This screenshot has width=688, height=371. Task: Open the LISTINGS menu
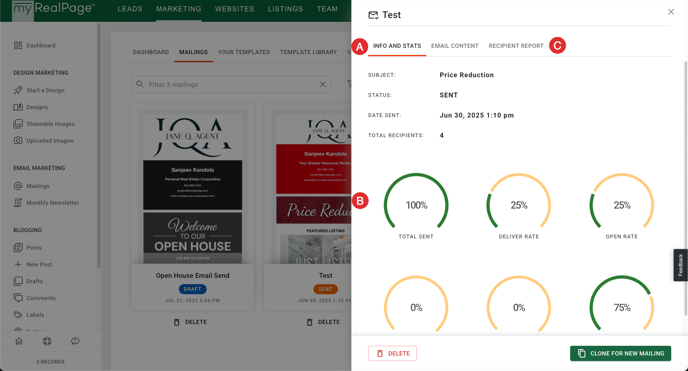pyautogui.click(x=285, y=9)
